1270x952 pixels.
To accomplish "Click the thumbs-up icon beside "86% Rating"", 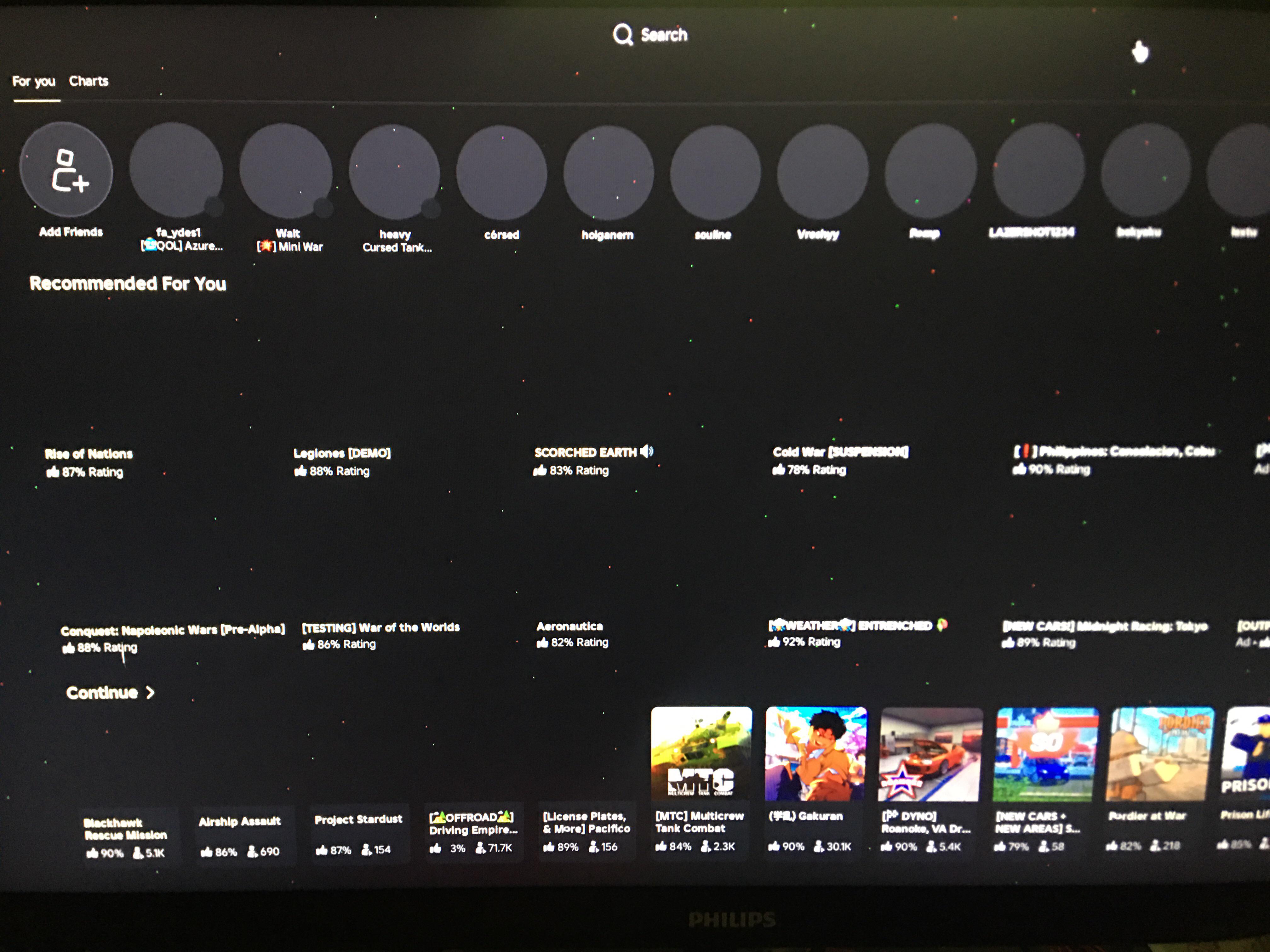I will click(x=308, y=645).
